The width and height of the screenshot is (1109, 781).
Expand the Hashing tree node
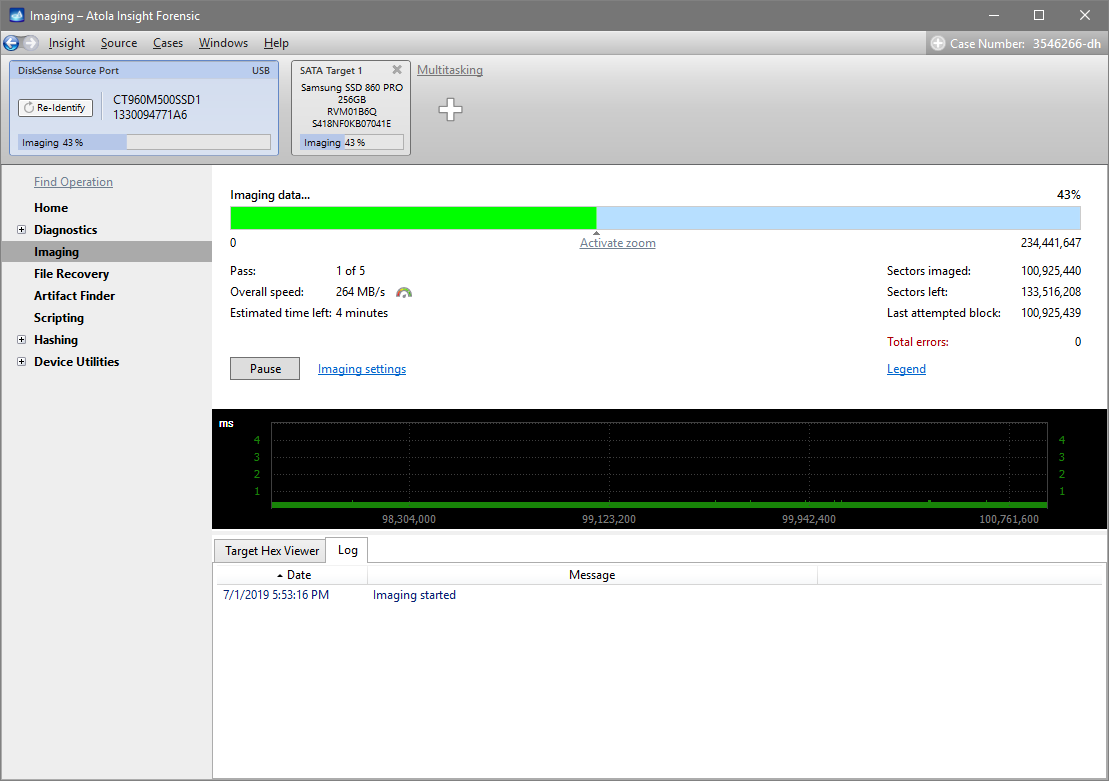[x=21, y=340]
